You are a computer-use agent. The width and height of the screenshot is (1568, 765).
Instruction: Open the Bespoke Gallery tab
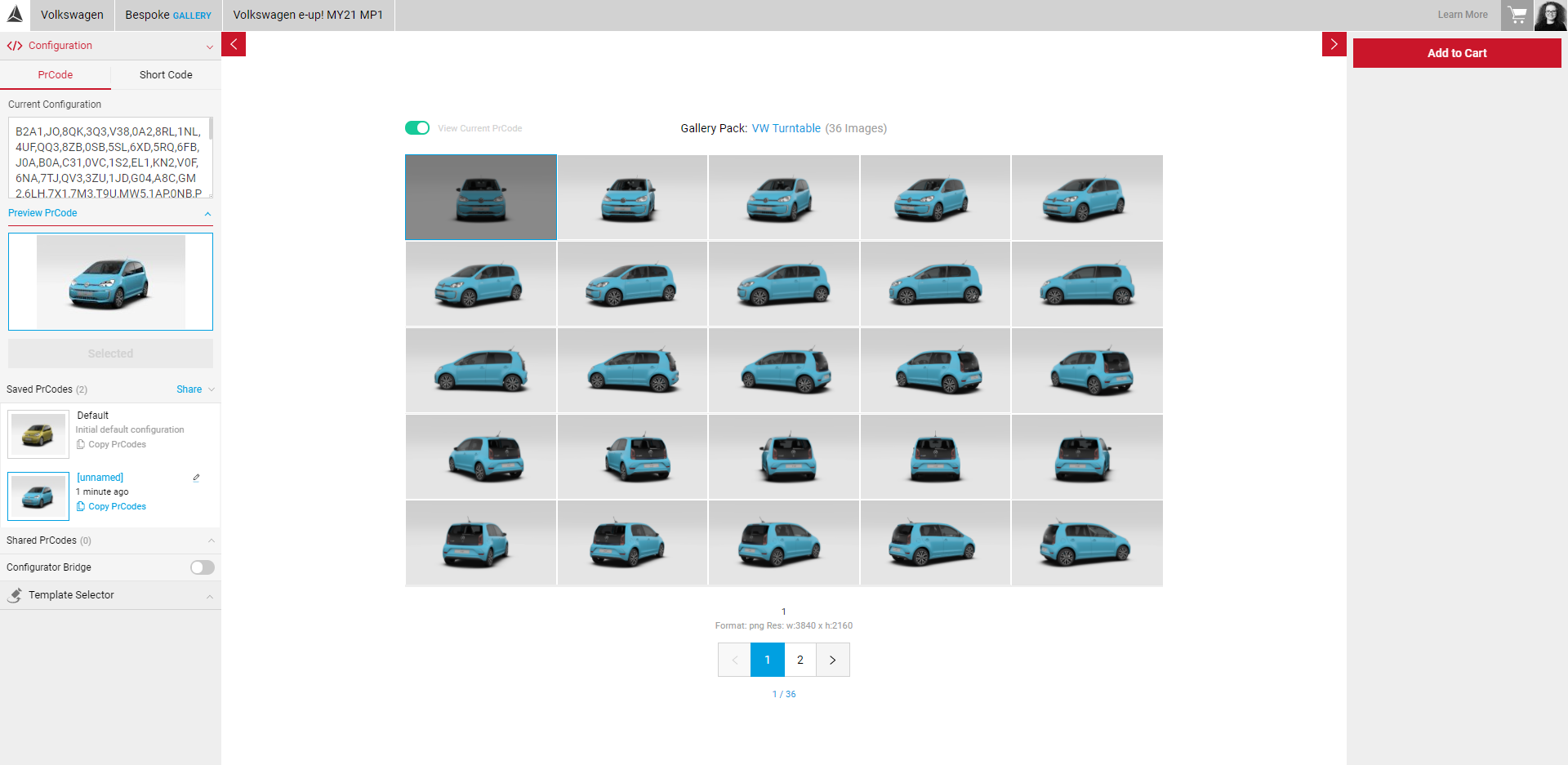point(168,15)
